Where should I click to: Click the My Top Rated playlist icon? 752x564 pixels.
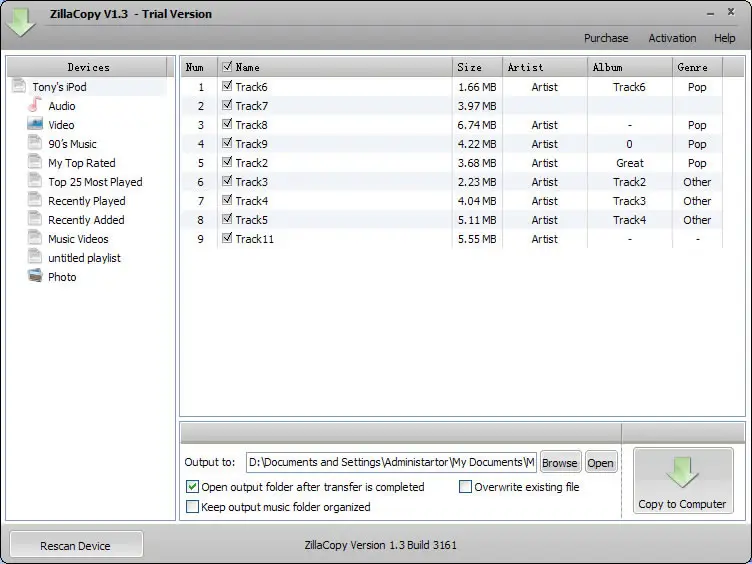click(x=35, y=162)
